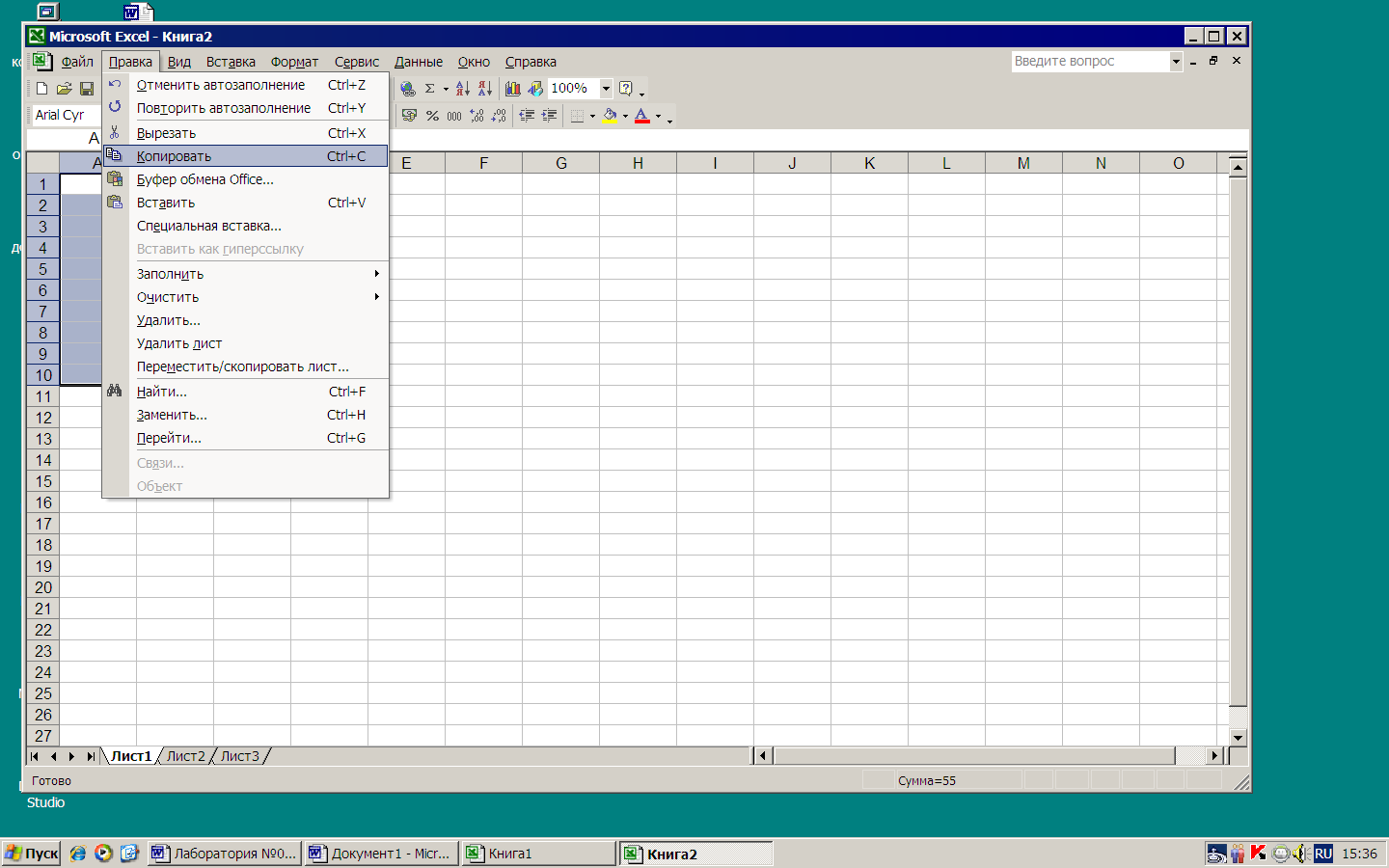The height and width of the screenshot is (868, 1389).
Task: Click the Increase Indent icon
Action: coord(549,116)
